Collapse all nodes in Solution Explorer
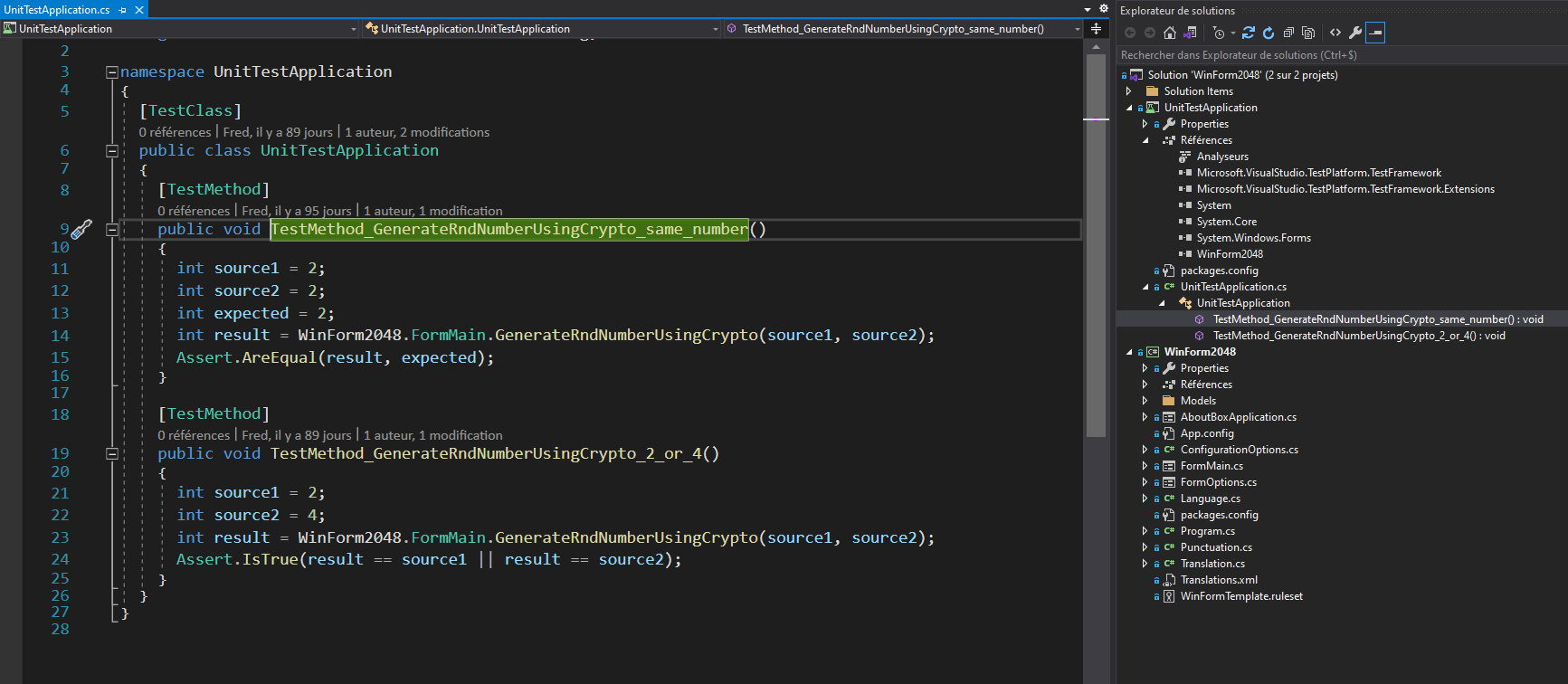Screen dimensions: 1568x684 tap(1288, 33)
